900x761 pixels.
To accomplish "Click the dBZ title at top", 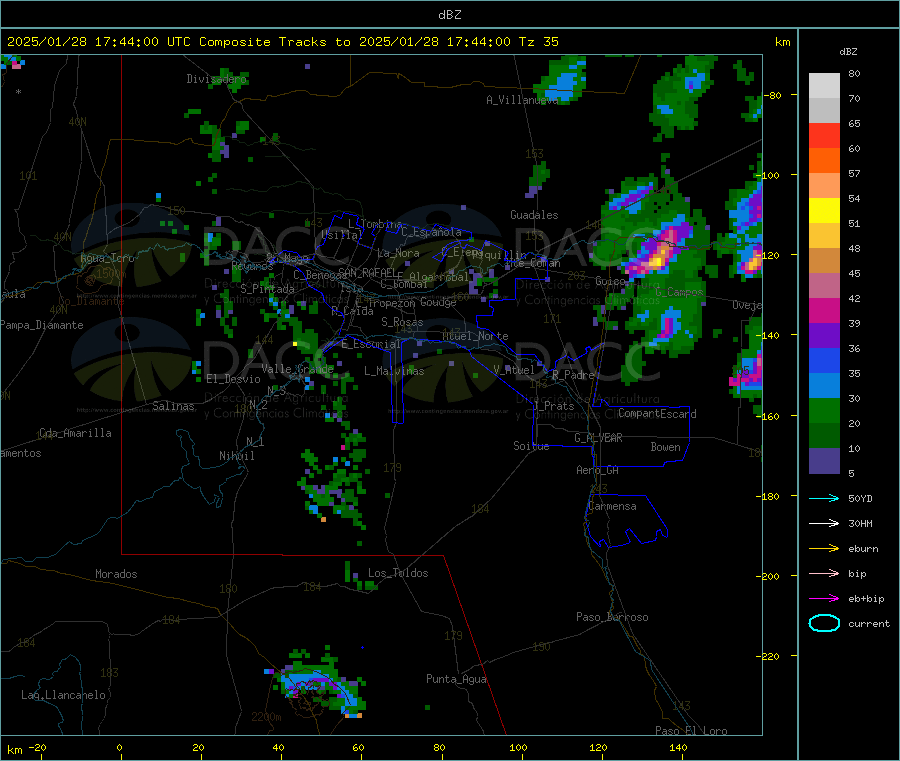I will [x=449, y=15].
